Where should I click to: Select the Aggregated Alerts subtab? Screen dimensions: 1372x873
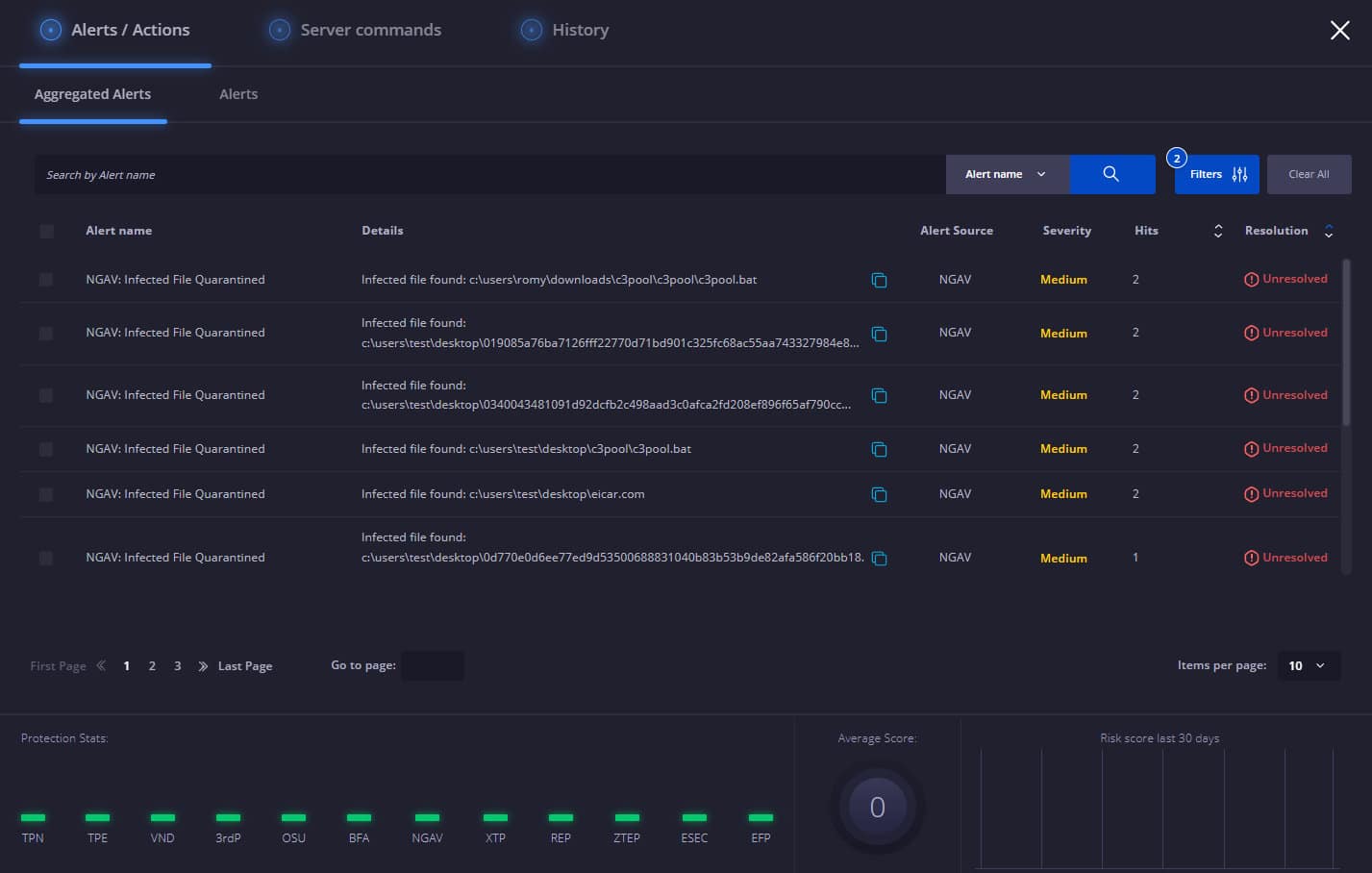[92, 94]
